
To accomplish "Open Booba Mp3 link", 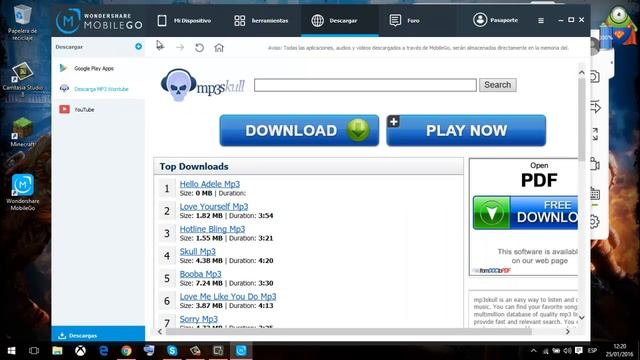I will (200, 274).
